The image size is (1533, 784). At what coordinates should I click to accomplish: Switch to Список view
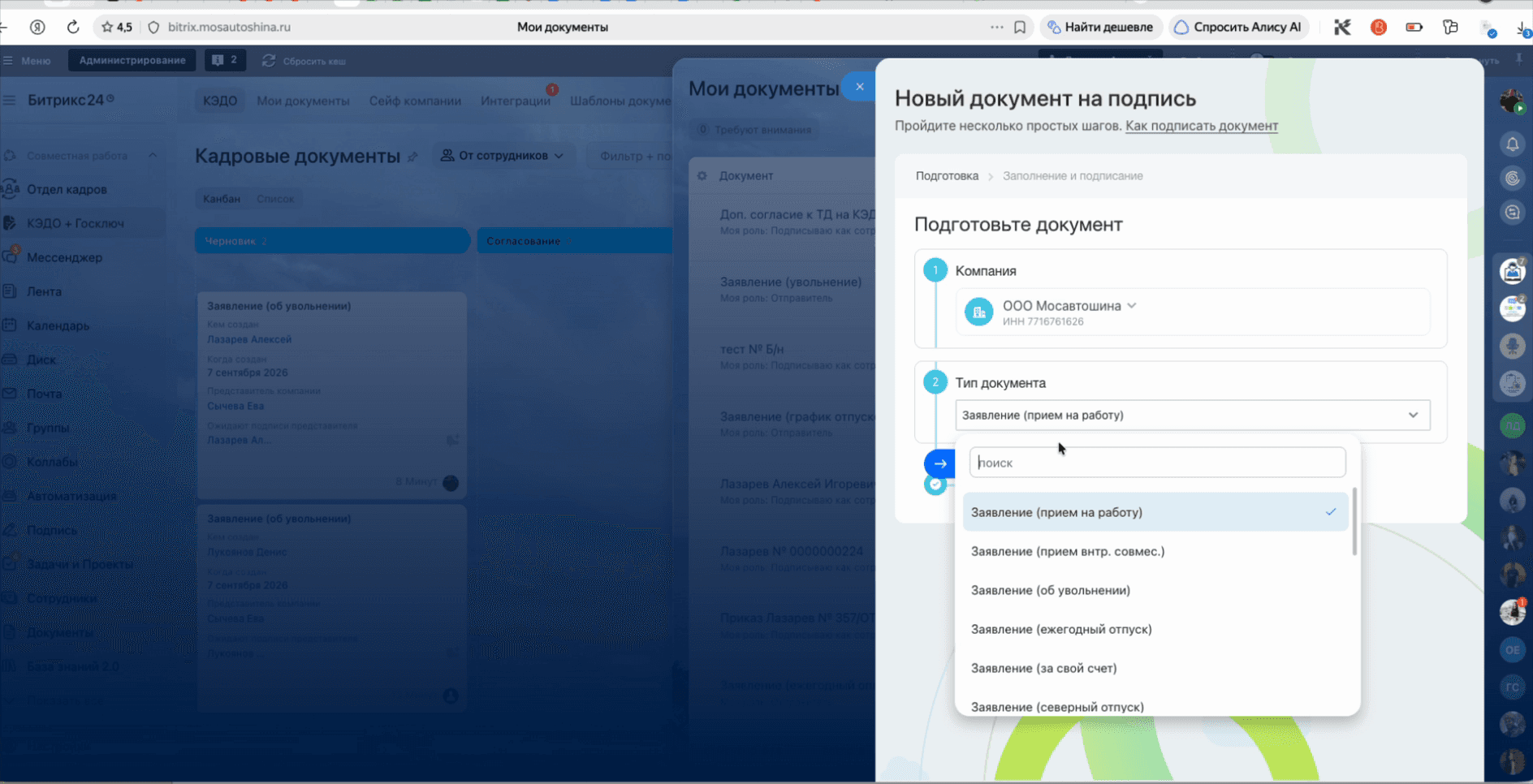tap(275, 199)
